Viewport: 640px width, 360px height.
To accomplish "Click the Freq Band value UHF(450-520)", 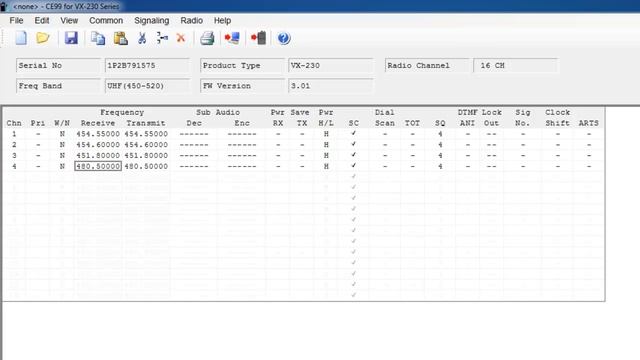I will (x=147, y=86).
